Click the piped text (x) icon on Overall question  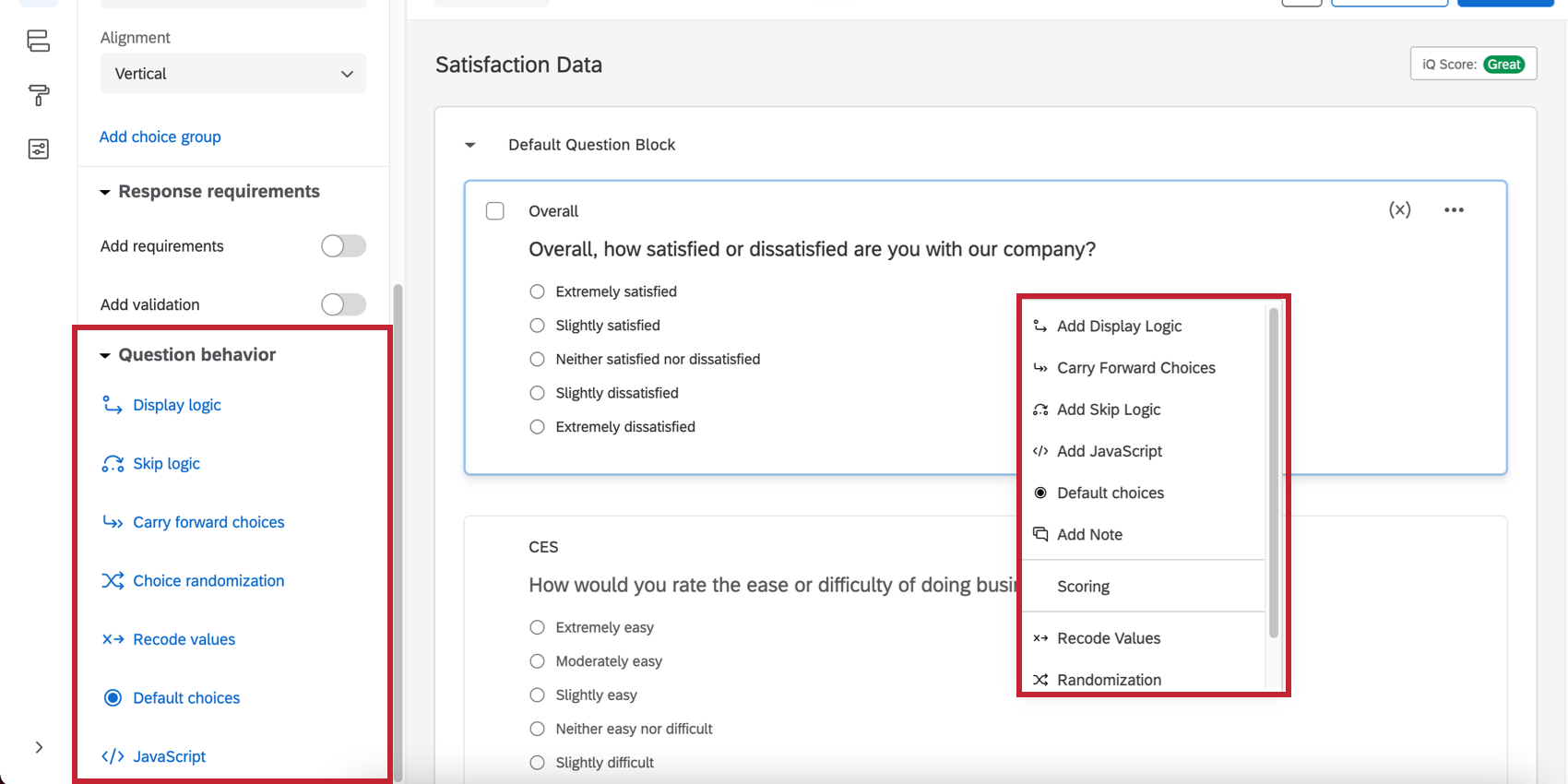[1399, 210]
